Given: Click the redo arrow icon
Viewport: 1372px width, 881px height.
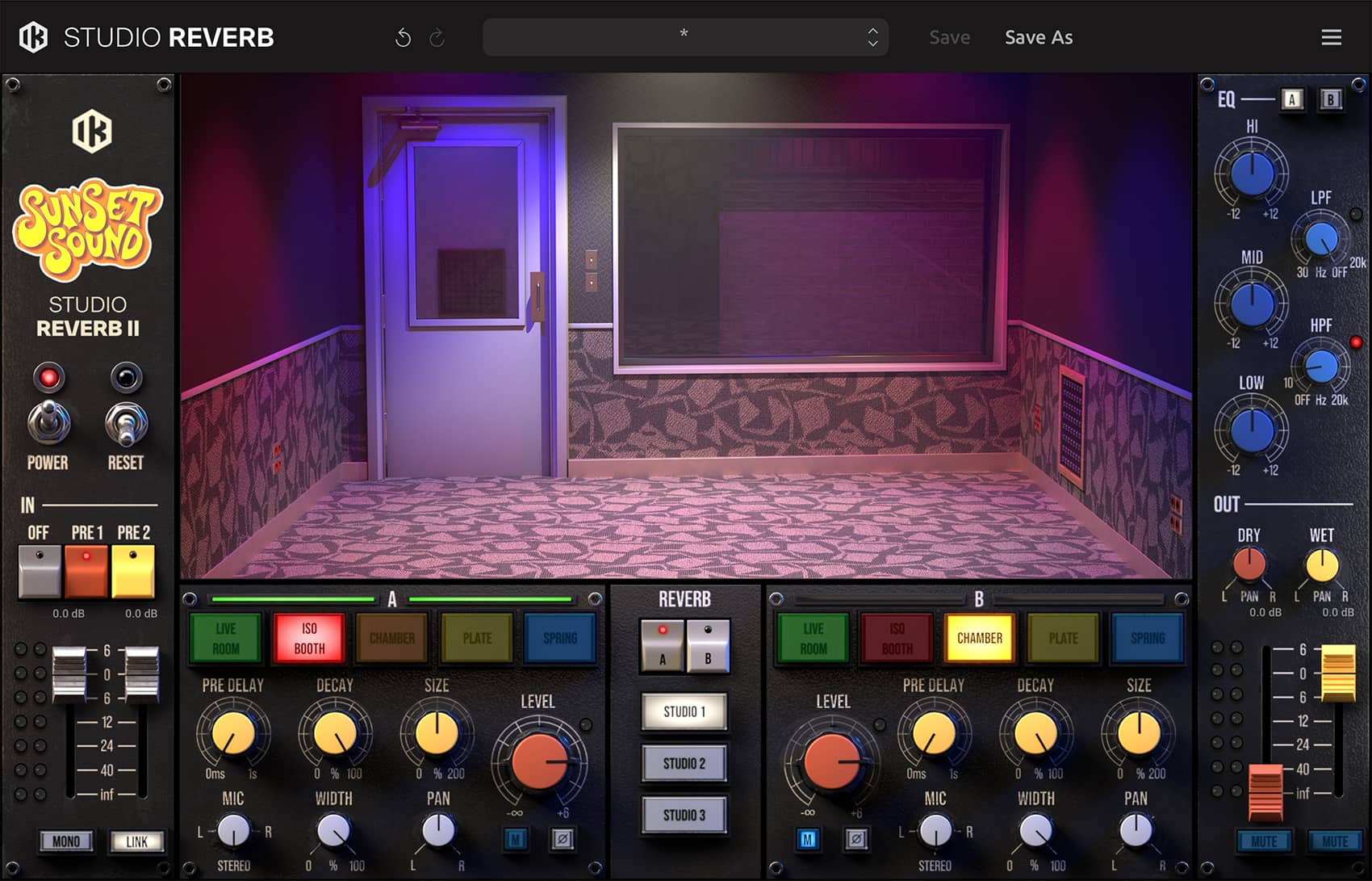Looking at the screenshot, I should tap(437, 38).
